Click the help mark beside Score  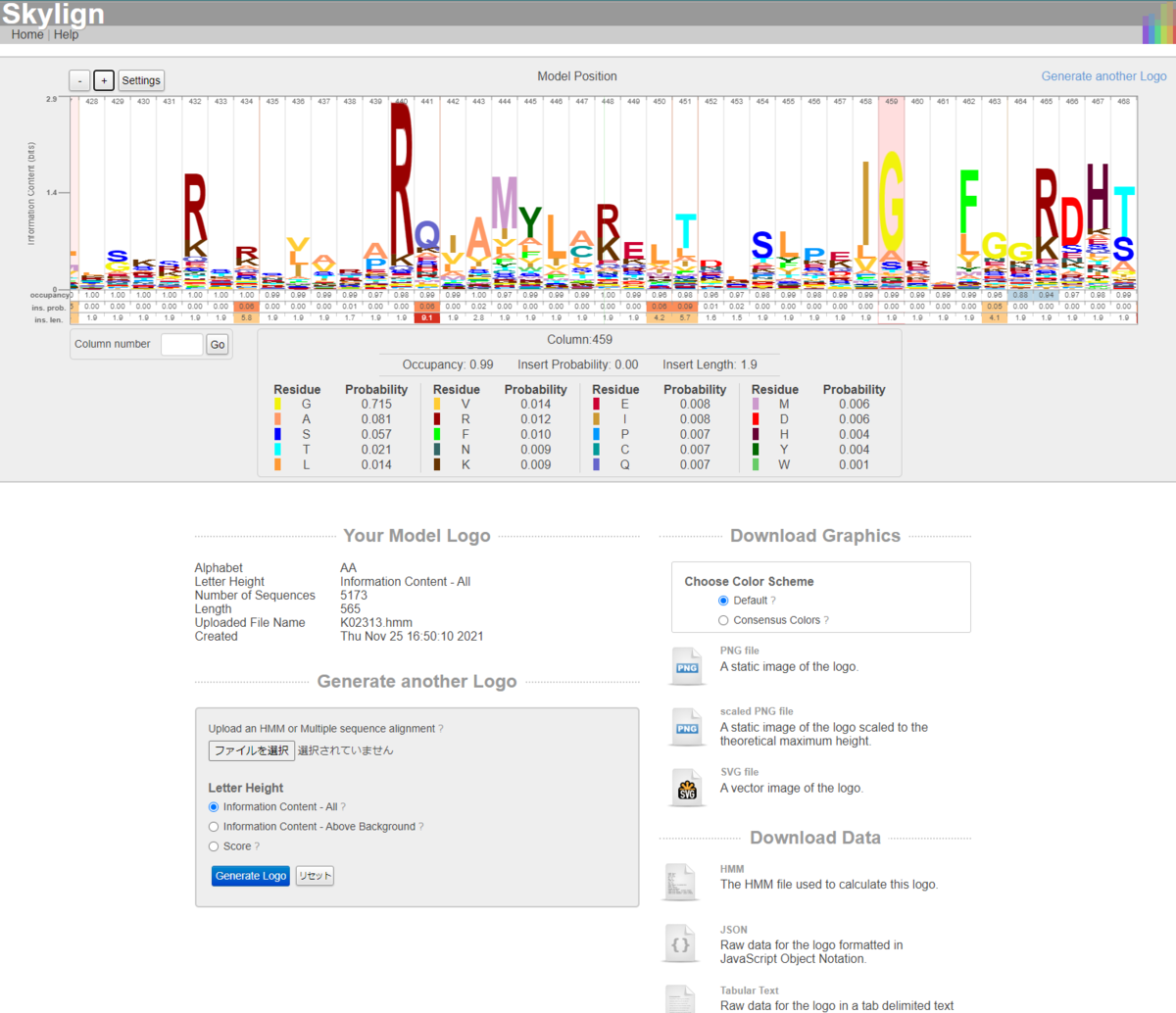pyautogui.click(x=257, y=846)
